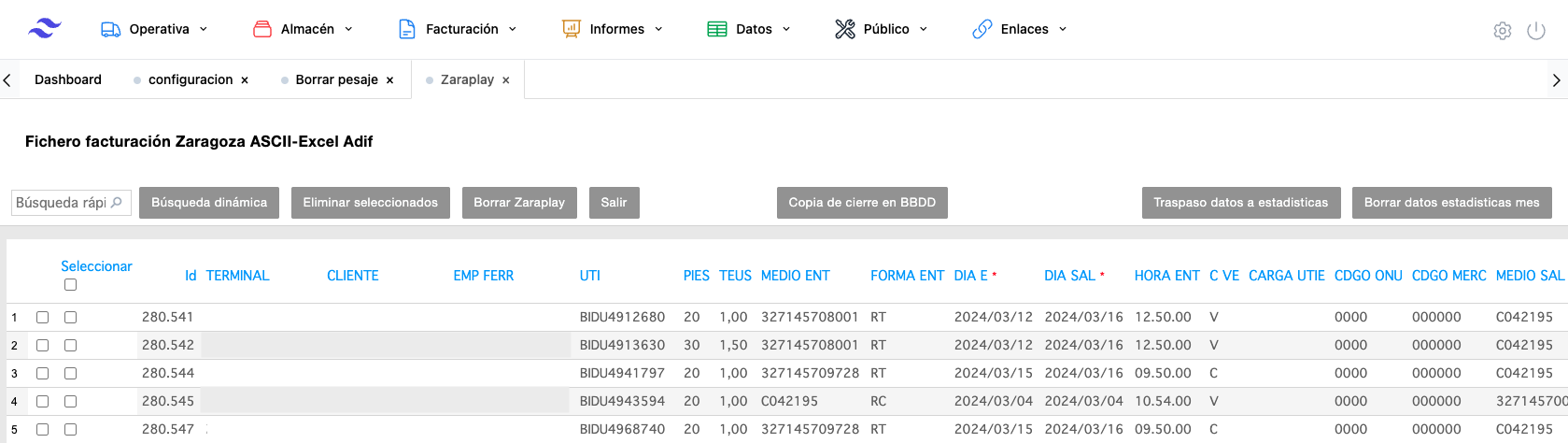The width and height of the screenshot is (1568, 443).
Task: Check the select box for Id 280.541
Action: point(70,318)
